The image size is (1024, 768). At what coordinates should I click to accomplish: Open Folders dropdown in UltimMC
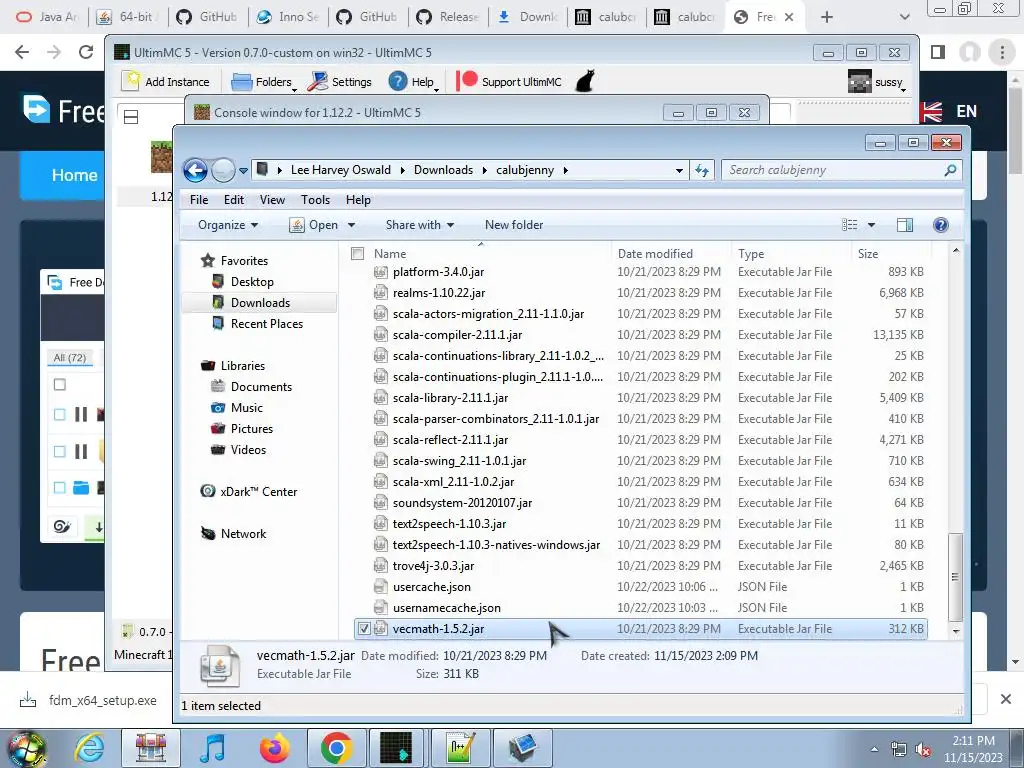tap(263, 82)
